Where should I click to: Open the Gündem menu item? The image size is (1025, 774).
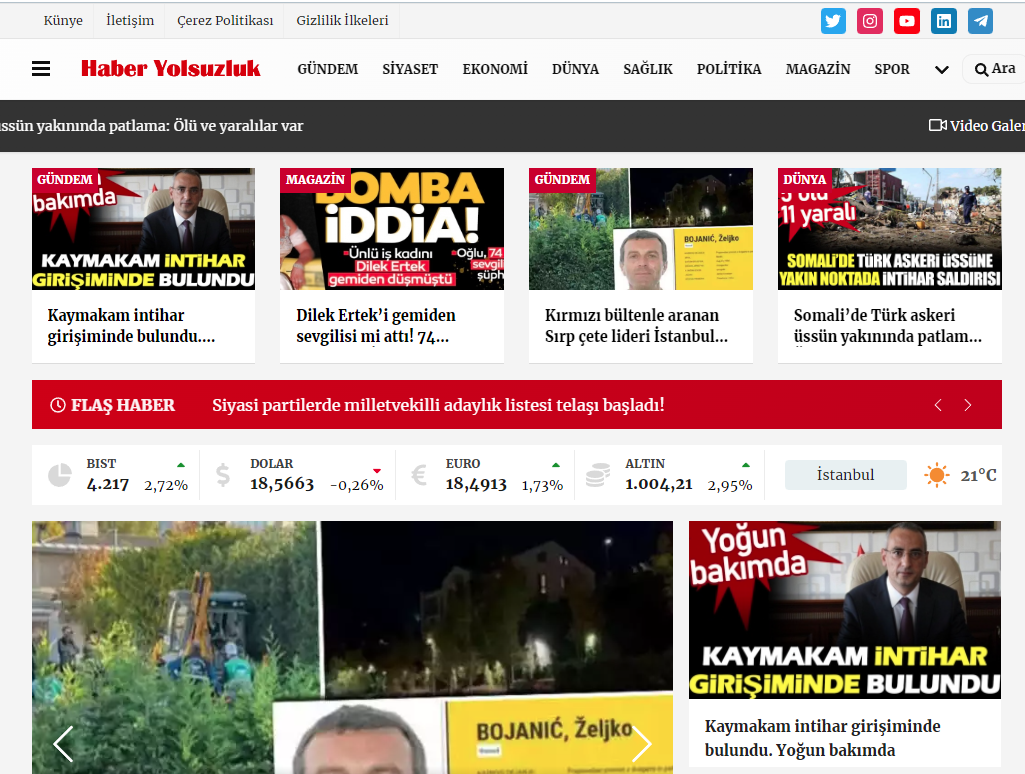pos(328,69)
